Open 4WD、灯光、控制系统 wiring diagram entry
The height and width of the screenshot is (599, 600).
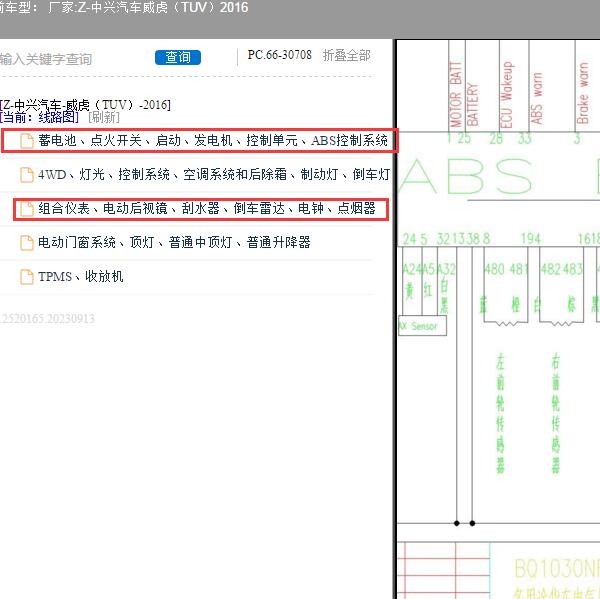[214, 175]
